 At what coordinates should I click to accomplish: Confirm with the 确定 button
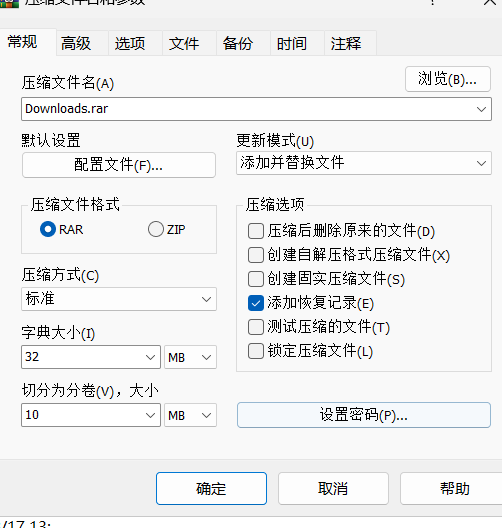[x=211, y=488]
